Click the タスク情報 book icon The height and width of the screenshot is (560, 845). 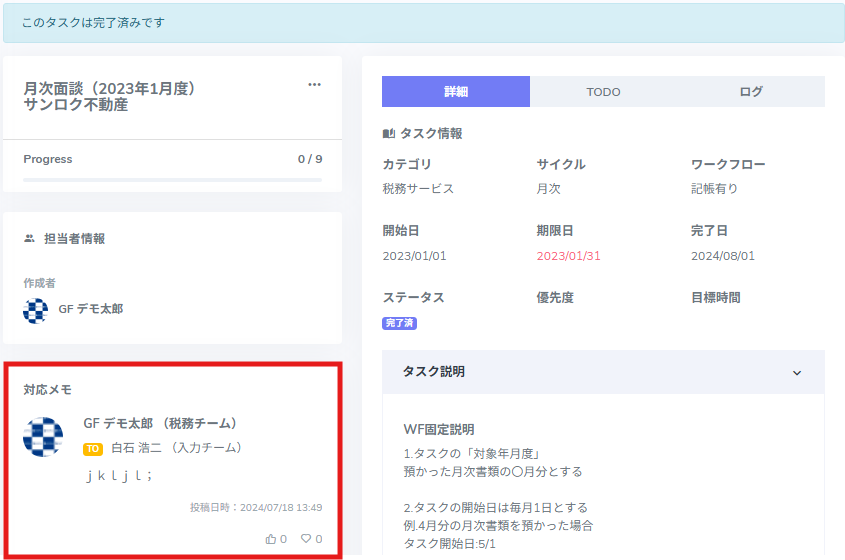[x=389, y=133]
